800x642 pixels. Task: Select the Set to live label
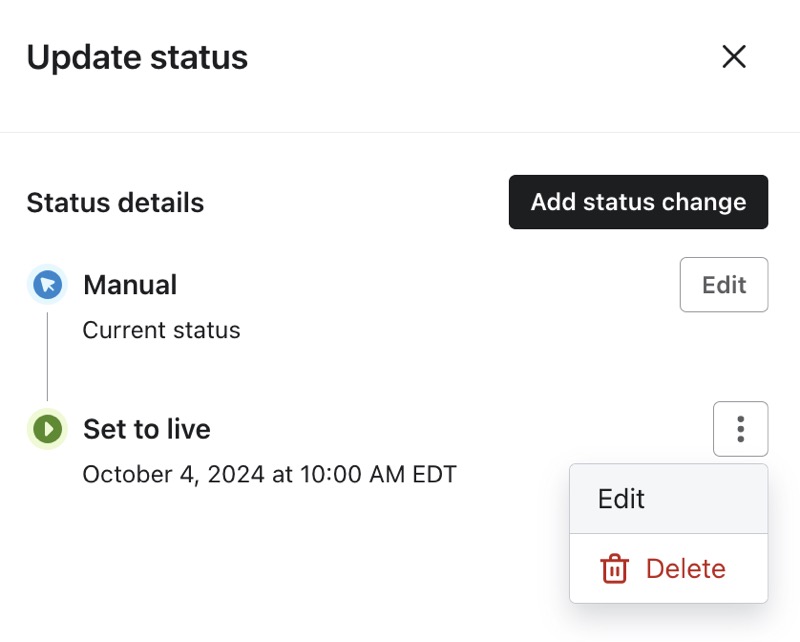coord(147,429)
